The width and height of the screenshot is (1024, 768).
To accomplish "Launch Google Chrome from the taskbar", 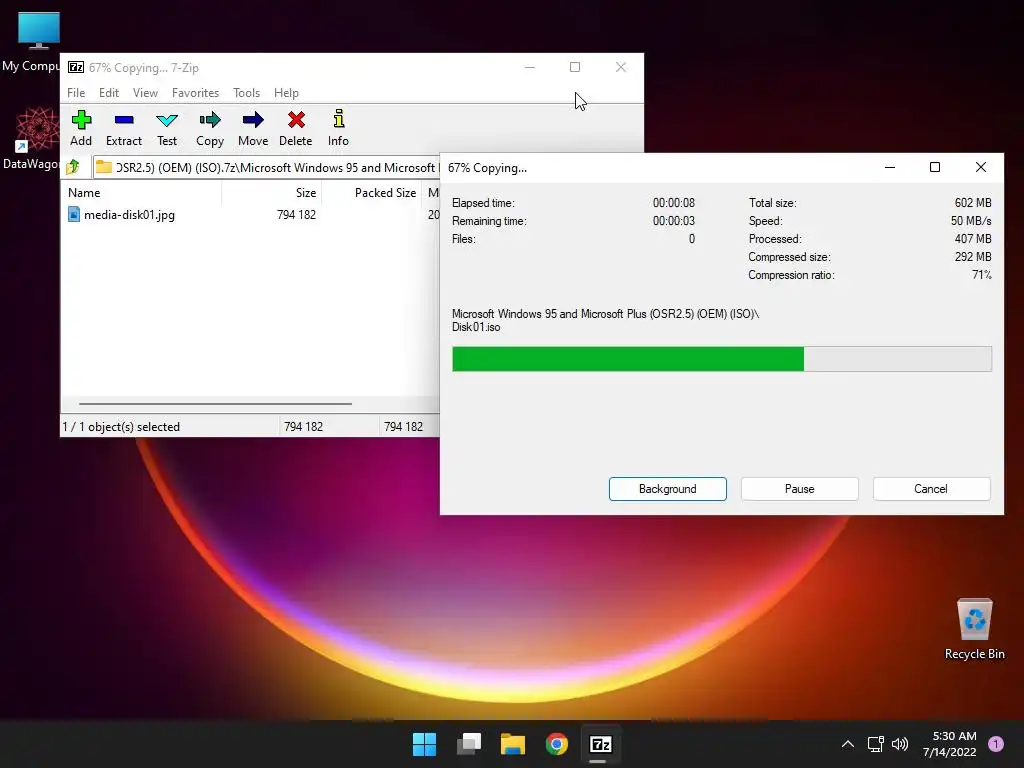I will click(x=556, y=744).
